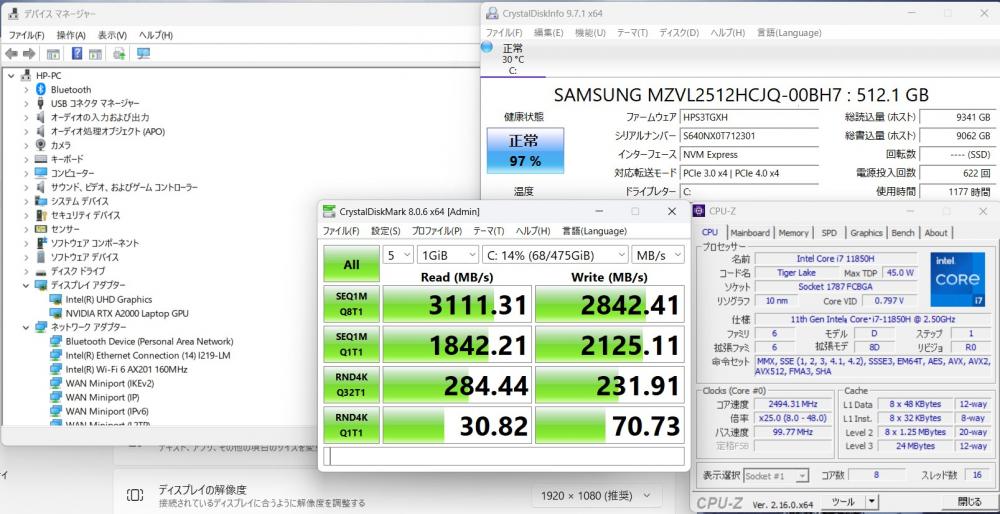Click the empty comment field in CrystalDiskMark

pyautogui.click(x=504, y=457)
